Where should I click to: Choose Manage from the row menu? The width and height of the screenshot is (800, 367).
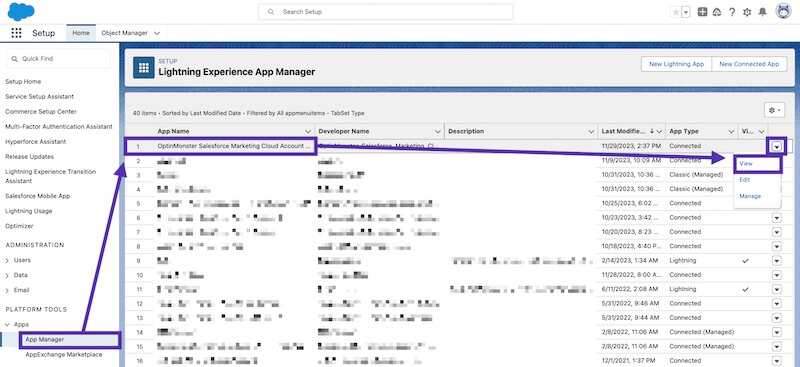click(750, 196)
